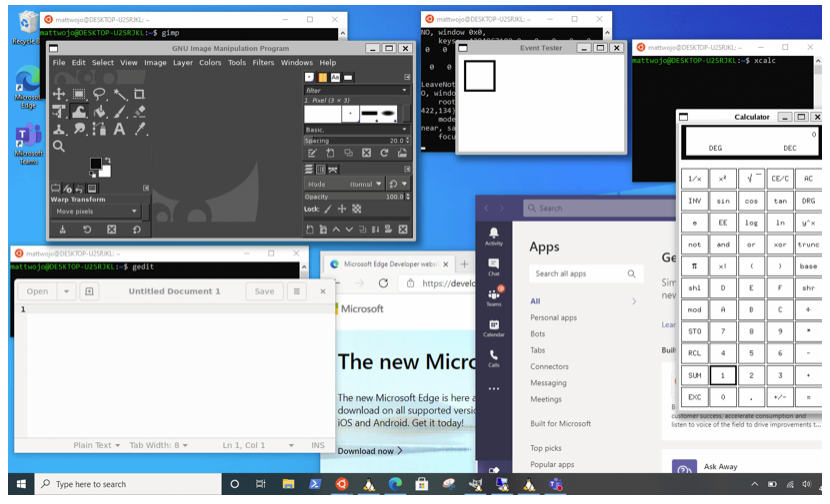The height and width of the screenshot is (504, 830).
Task: Click Personal apps in Teams Apps list
Action: 553,318
